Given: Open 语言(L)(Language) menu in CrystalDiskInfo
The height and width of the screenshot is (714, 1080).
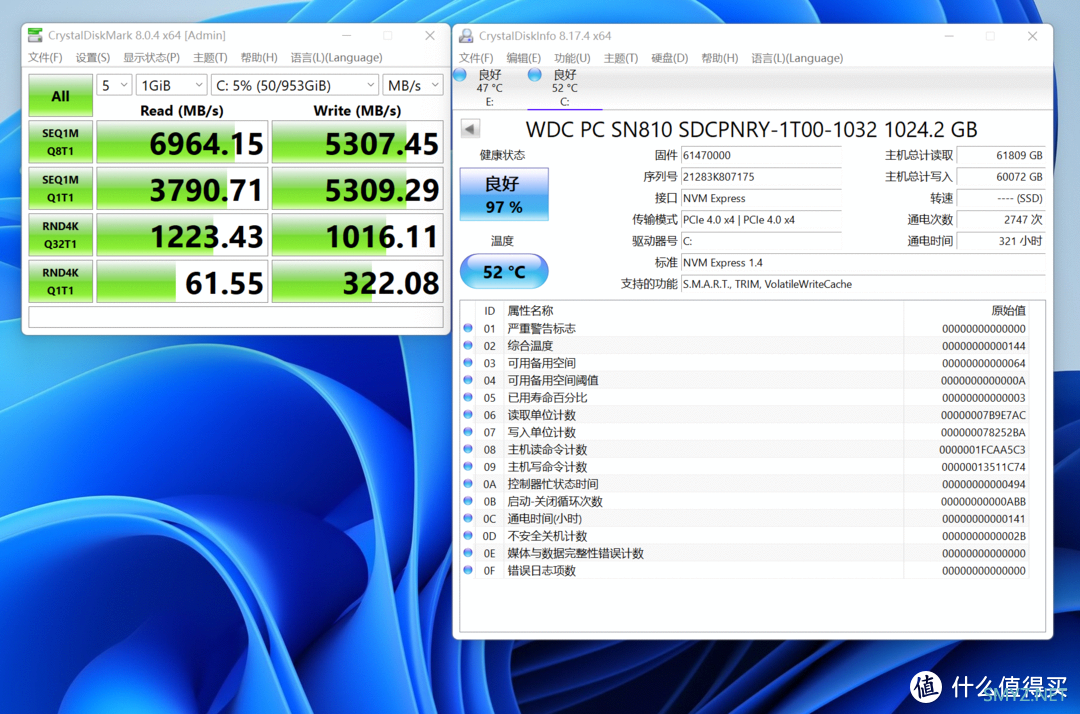Looking at the screenshot, I should click(797, 58).
